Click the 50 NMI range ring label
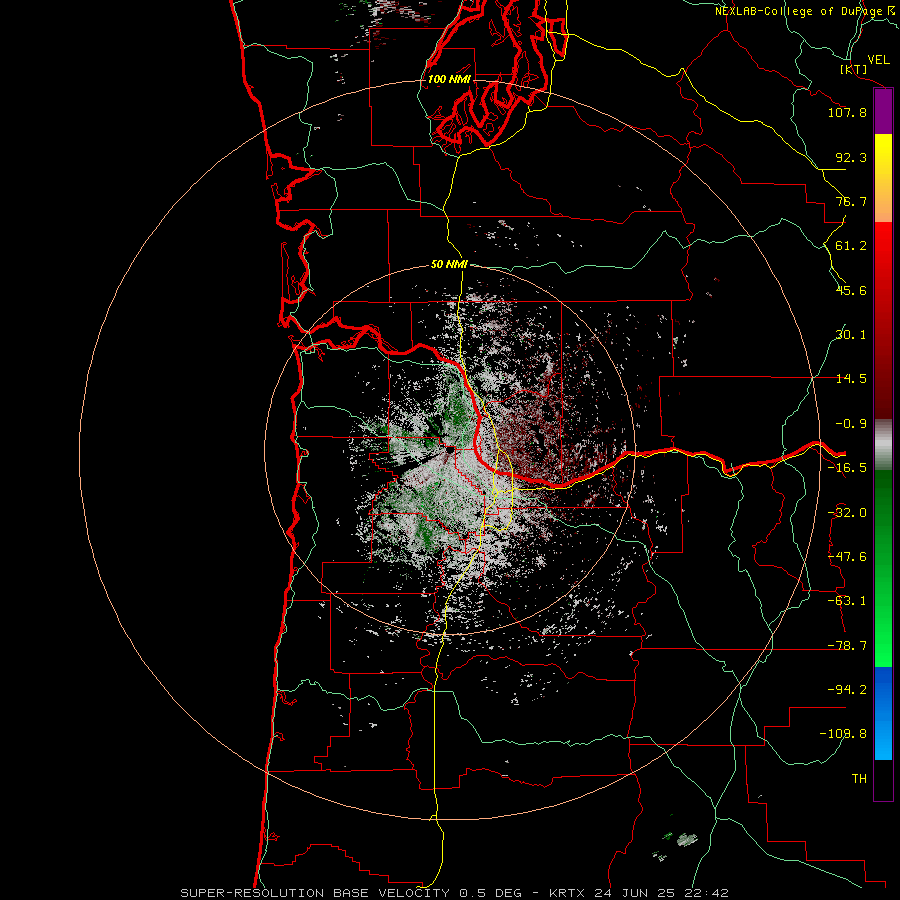This screenshot has width=900, height=900. tap(449, 264)
